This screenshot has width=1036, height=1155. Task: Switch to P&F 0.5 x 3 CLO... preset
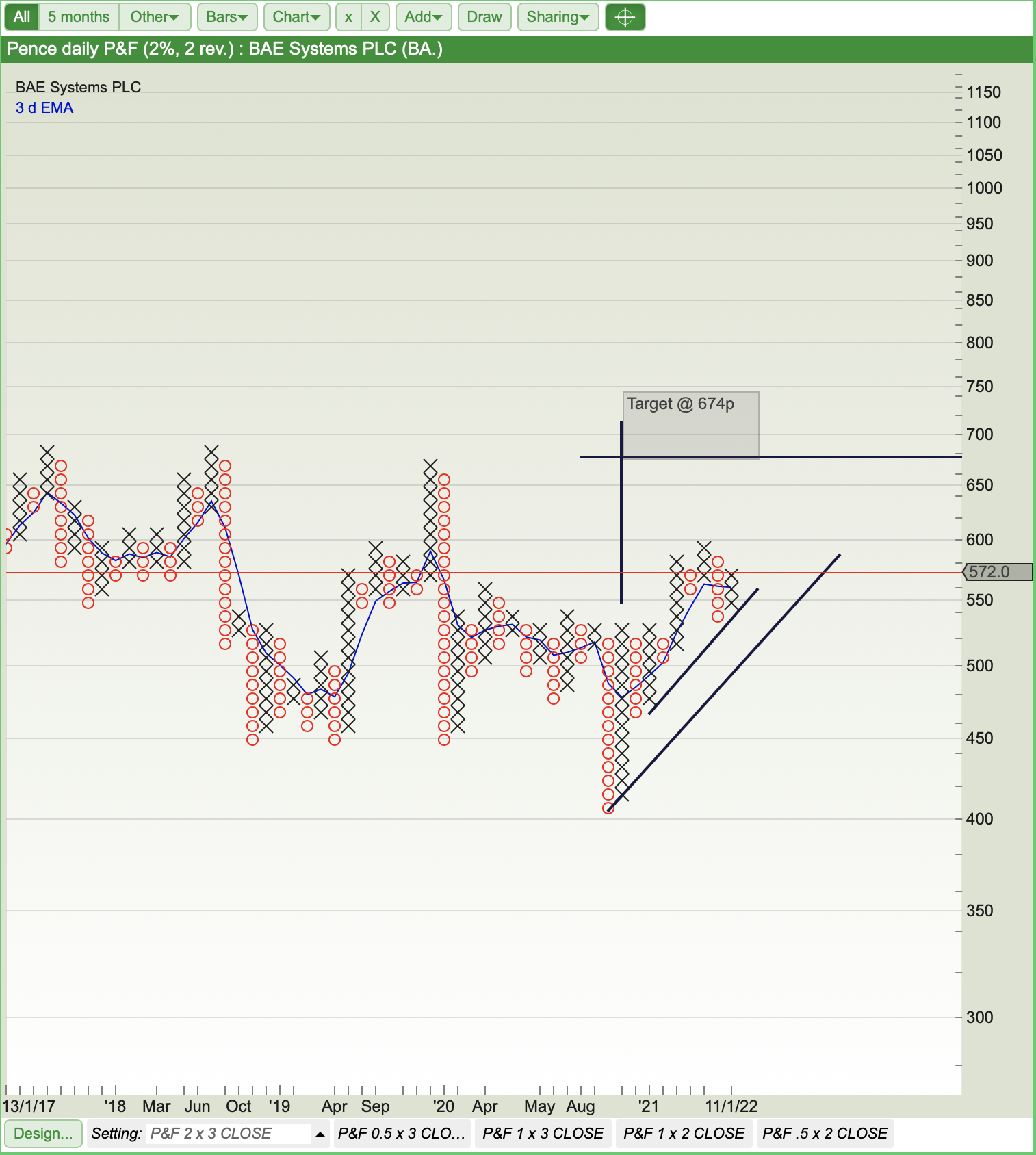coord(402,1134)
